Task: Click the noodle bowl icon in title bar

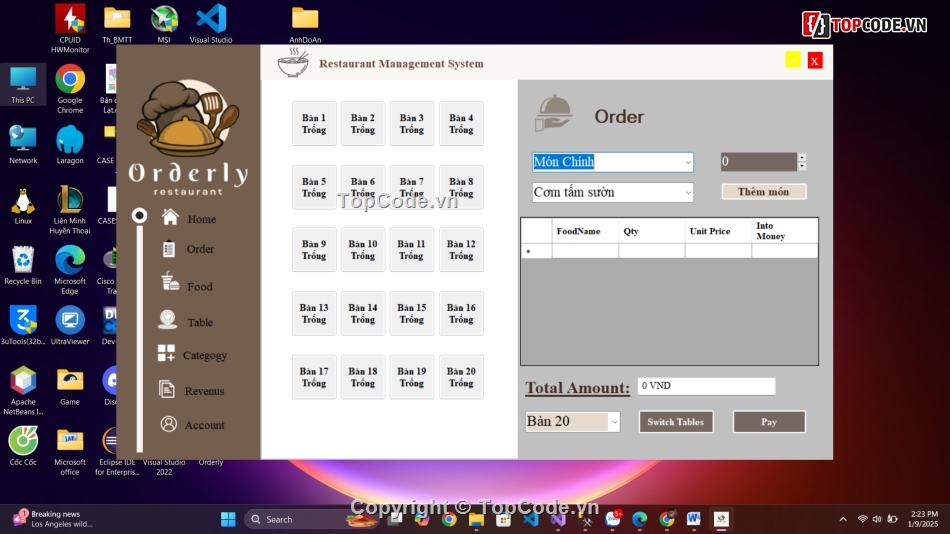Action: (293, 63)
